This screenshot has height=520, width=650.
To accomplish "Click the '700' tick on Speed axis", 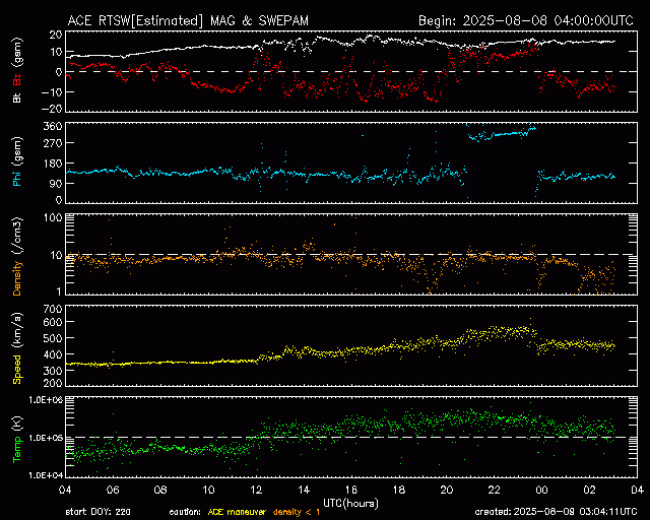I will 53,309.
